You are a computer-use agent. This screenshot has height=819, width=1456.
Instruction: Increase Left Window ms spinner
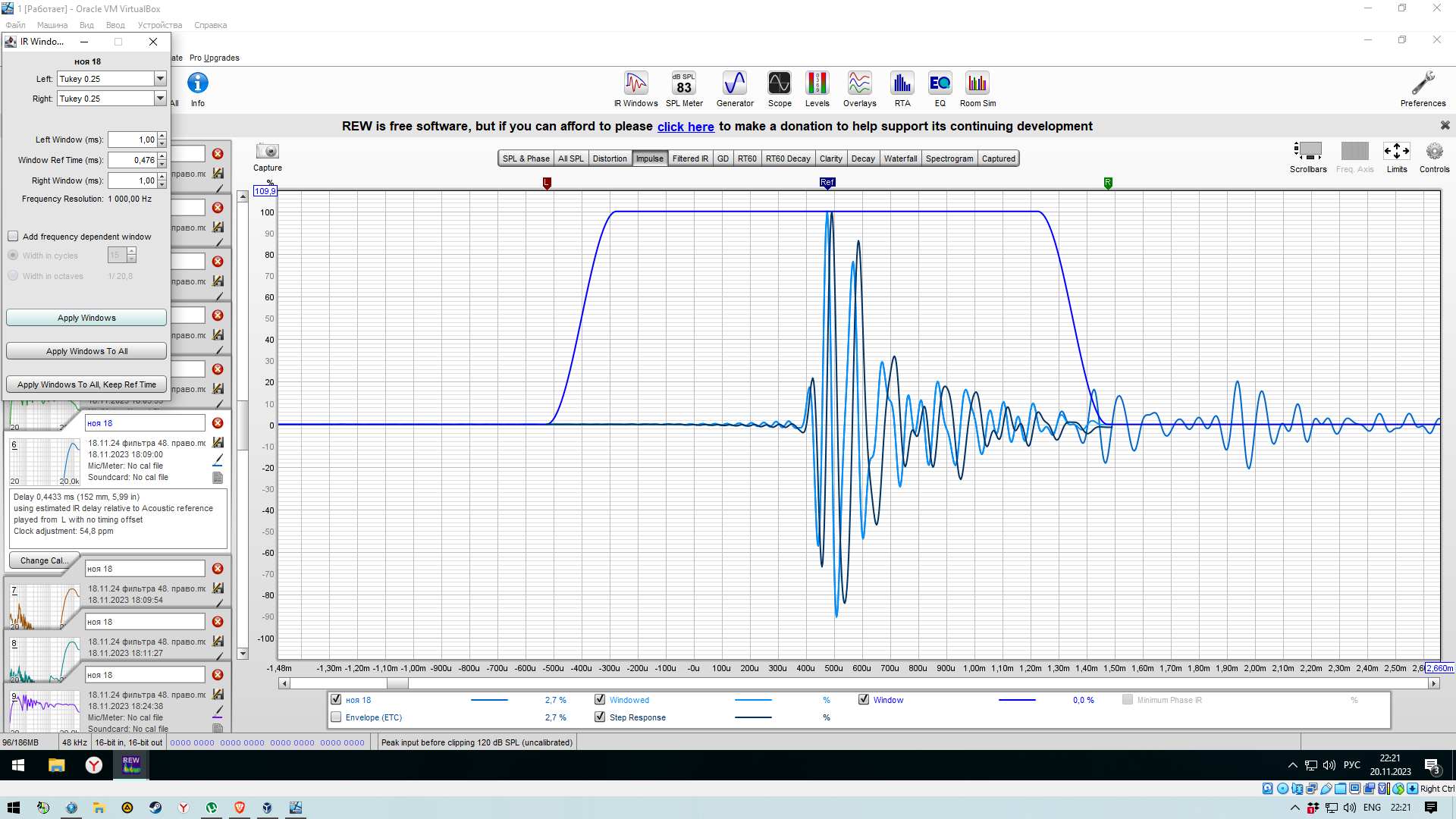click(x=162, y=136)
